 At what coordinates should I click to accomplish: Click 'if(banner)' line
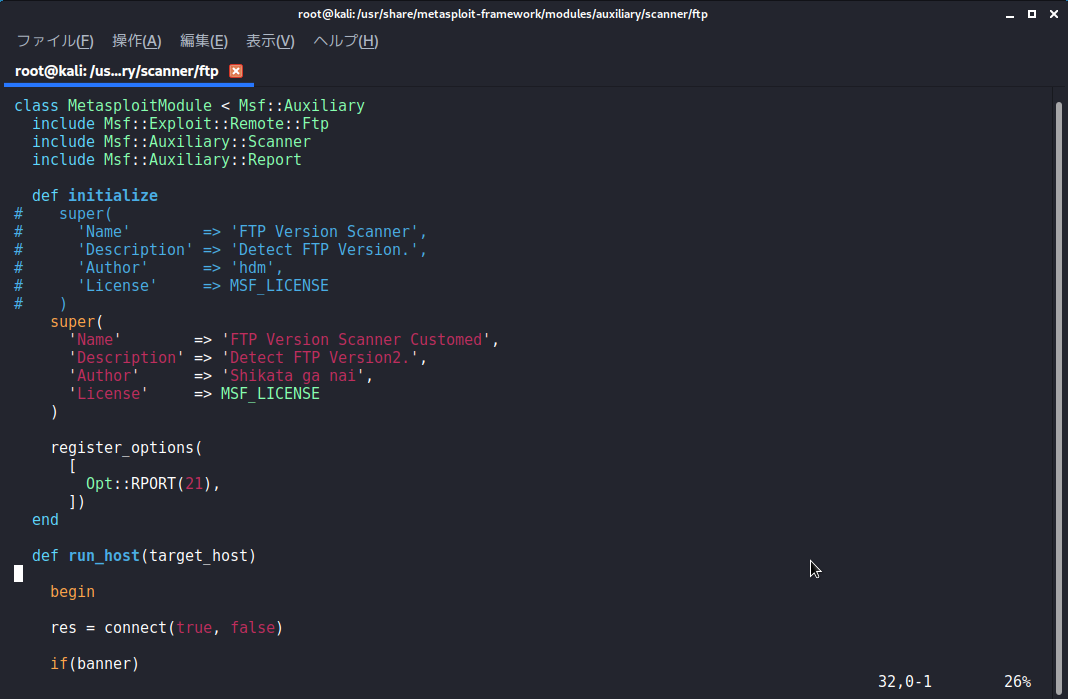click(x=95, y=664)
